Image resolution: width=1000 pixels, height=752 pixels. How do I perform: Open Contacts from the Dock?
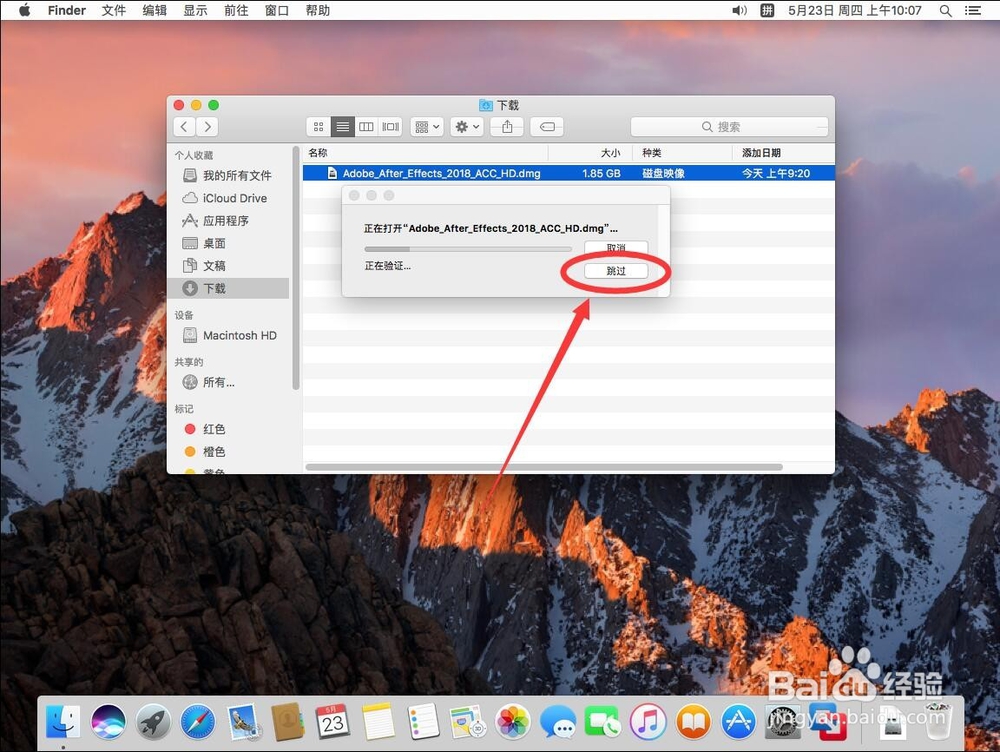288,722
